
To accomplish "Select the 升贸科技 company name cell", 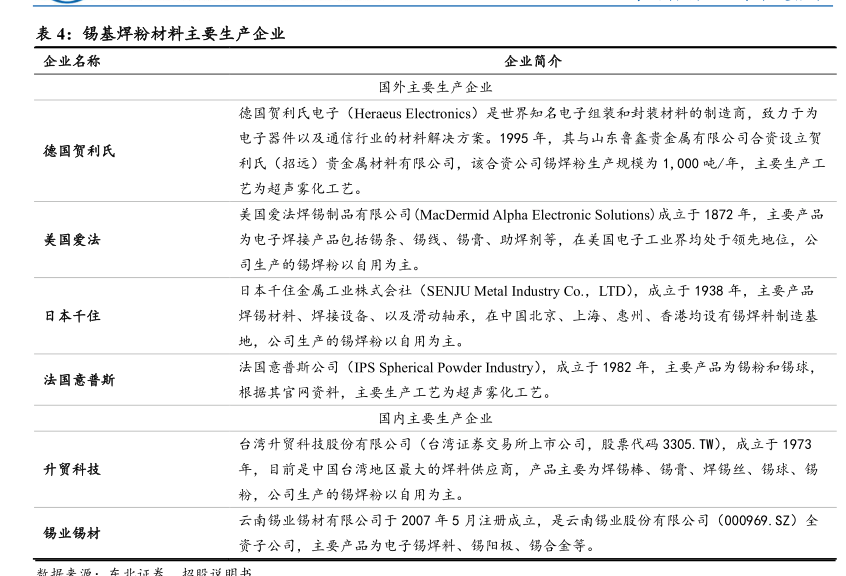I will tap(72, 469).
